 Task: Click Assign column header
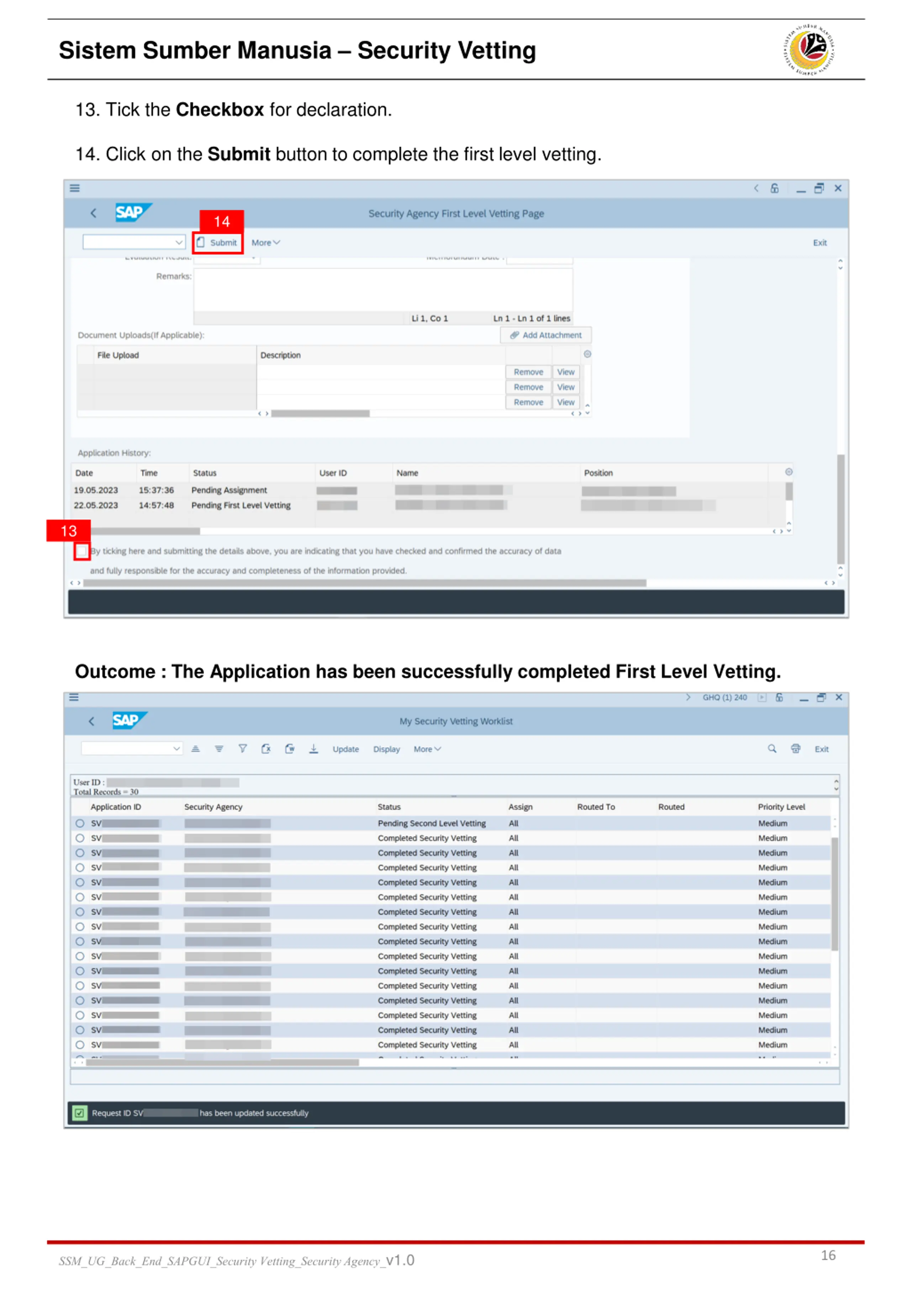tap(521, 806)
